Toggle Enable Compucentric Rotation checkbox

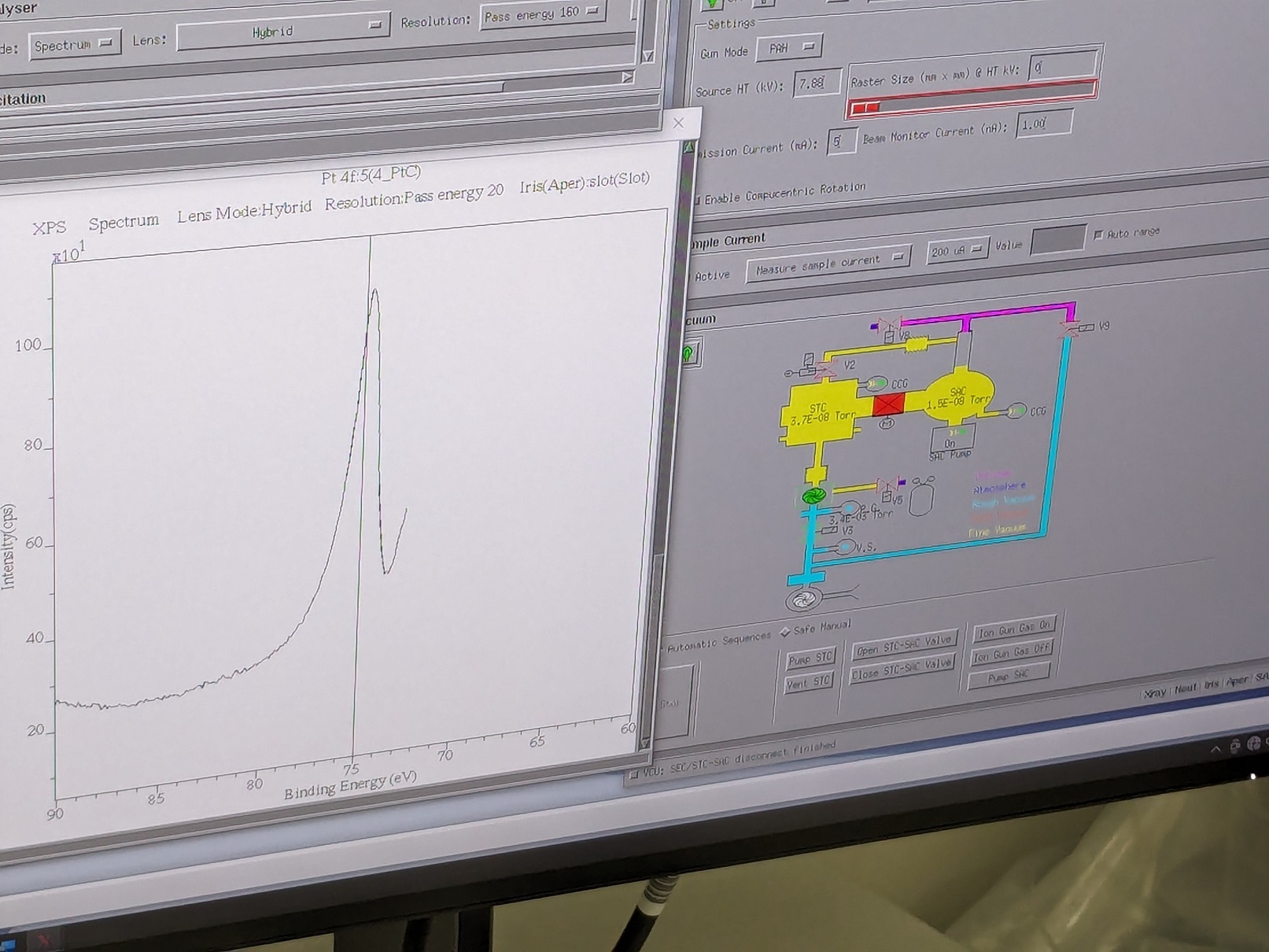click(697, 200)
